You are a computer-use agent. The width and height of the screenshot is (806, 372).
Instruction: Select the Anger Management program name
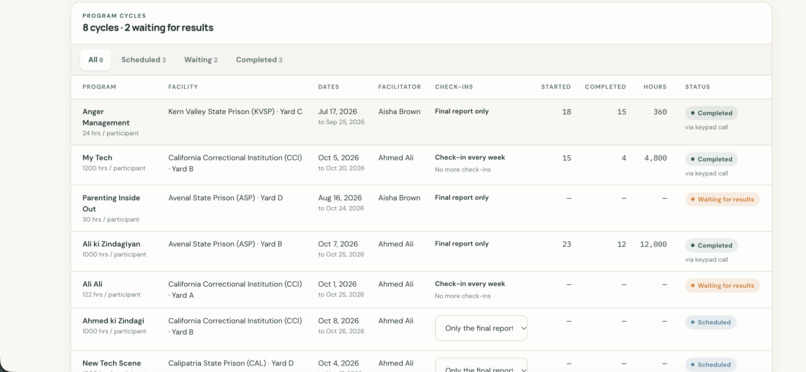point(106,117)
